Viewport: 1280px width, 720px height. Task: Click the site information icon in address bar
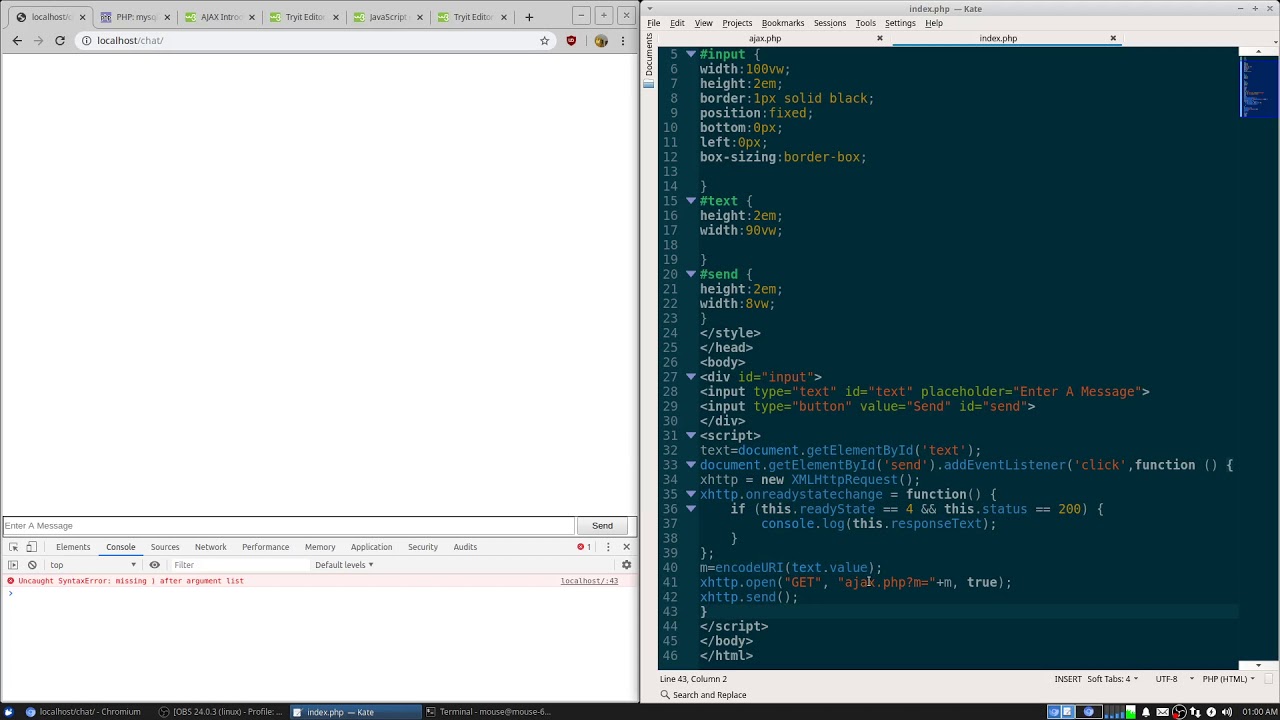click(87, 40)
